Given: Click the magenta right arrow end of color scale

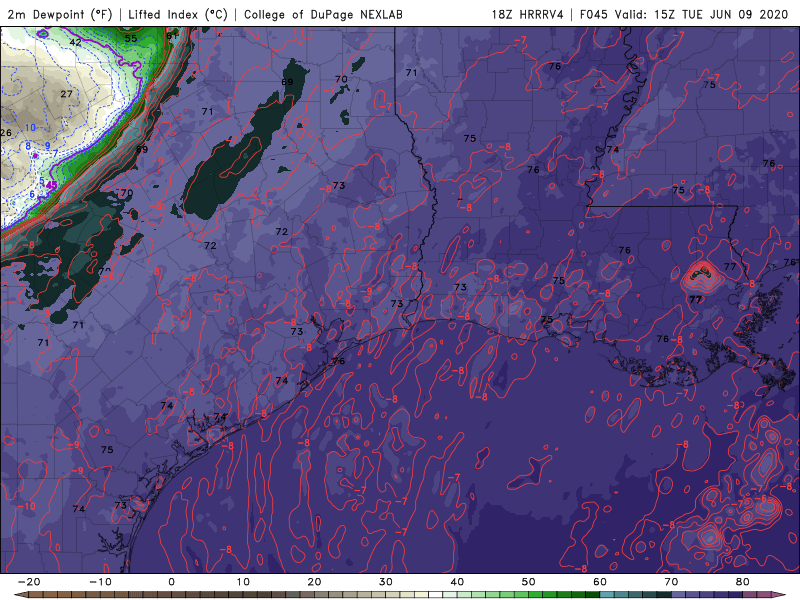Looking at the screenshot, I should 779,595.
